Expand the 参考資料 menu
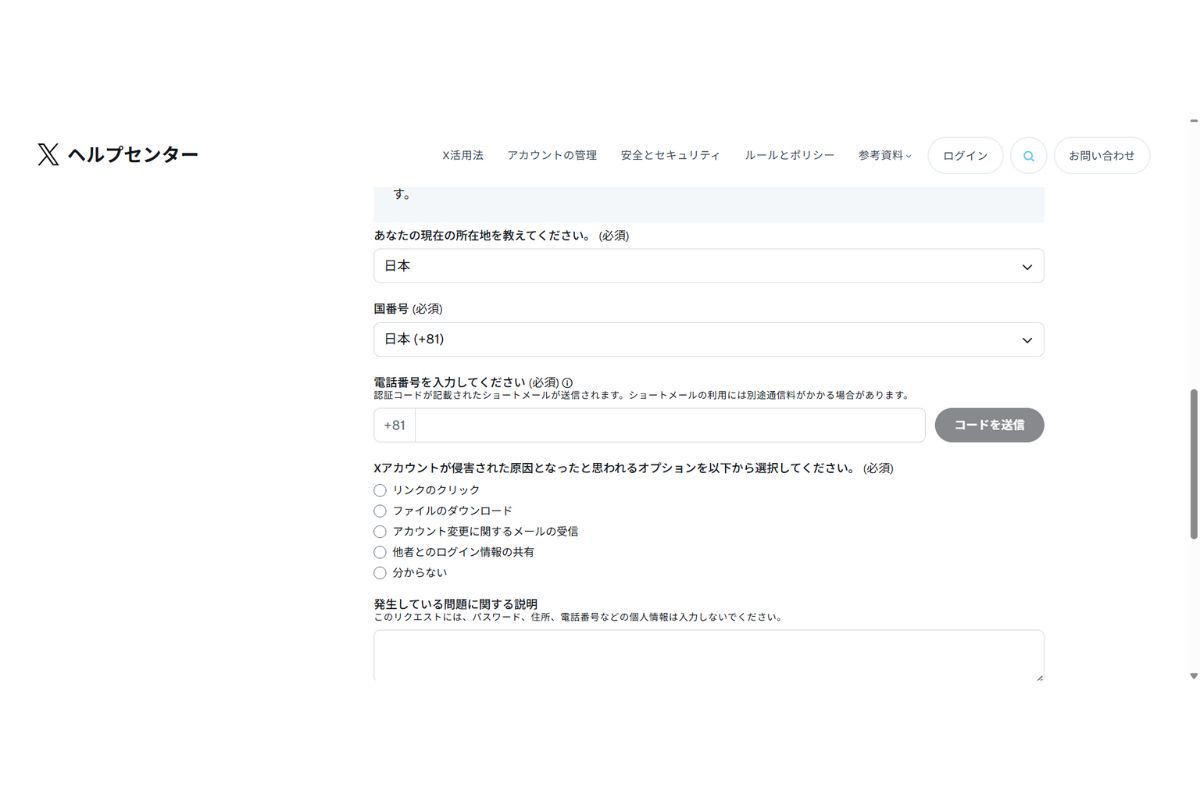 tap(884, 156)
